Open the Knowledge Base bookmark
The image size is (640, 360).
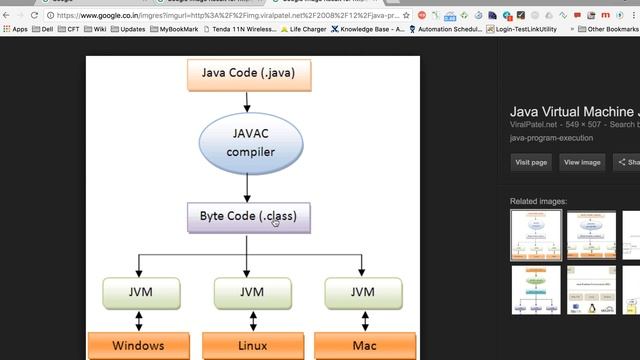[x=368, y=29]
